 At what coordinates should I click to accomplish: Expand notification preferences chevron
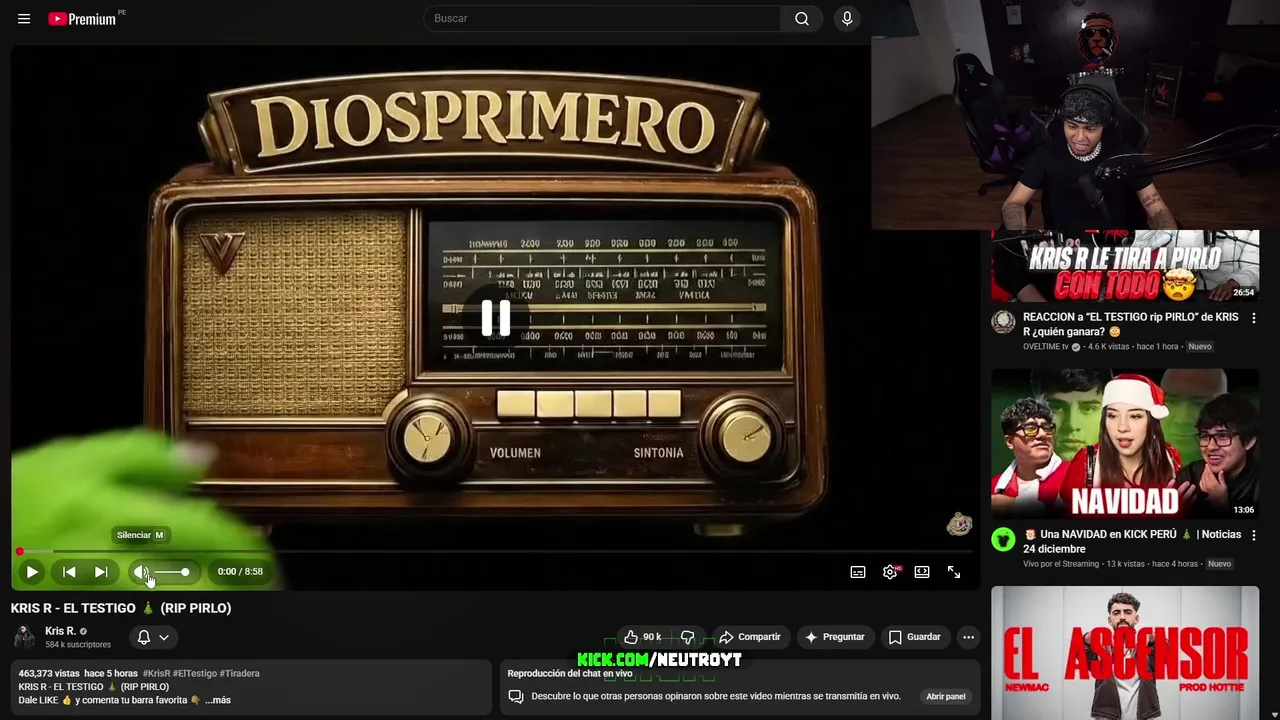click(164, 637)
